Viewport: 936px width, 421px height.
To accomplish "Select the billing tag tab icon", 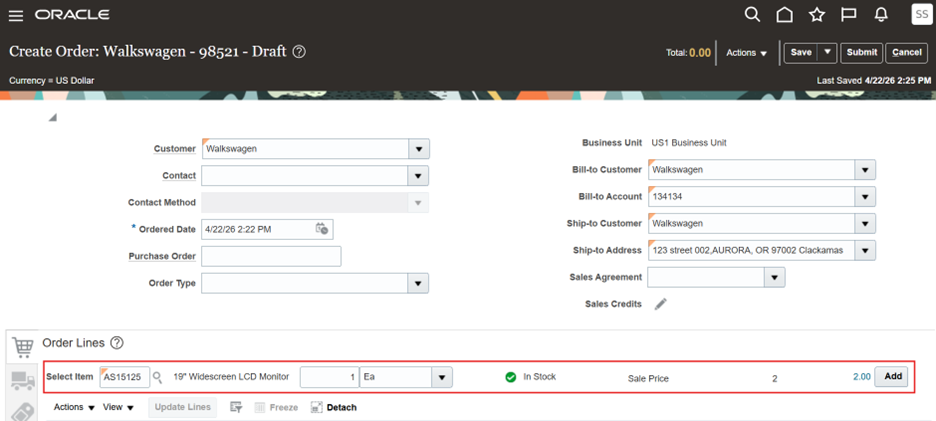I will 22,412.
